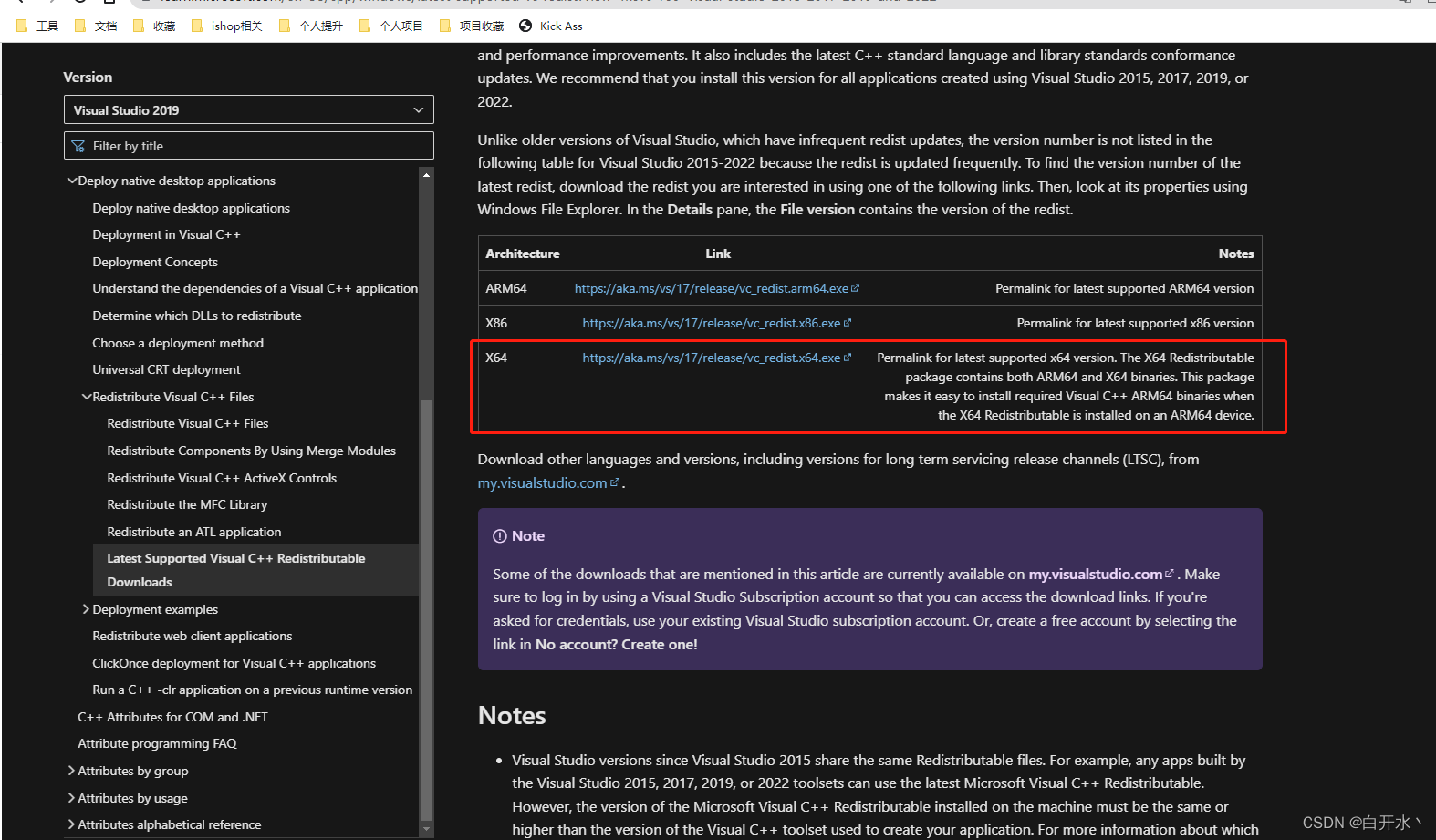Open Redistribute Visual C++ ActiveX Controls

222,478
